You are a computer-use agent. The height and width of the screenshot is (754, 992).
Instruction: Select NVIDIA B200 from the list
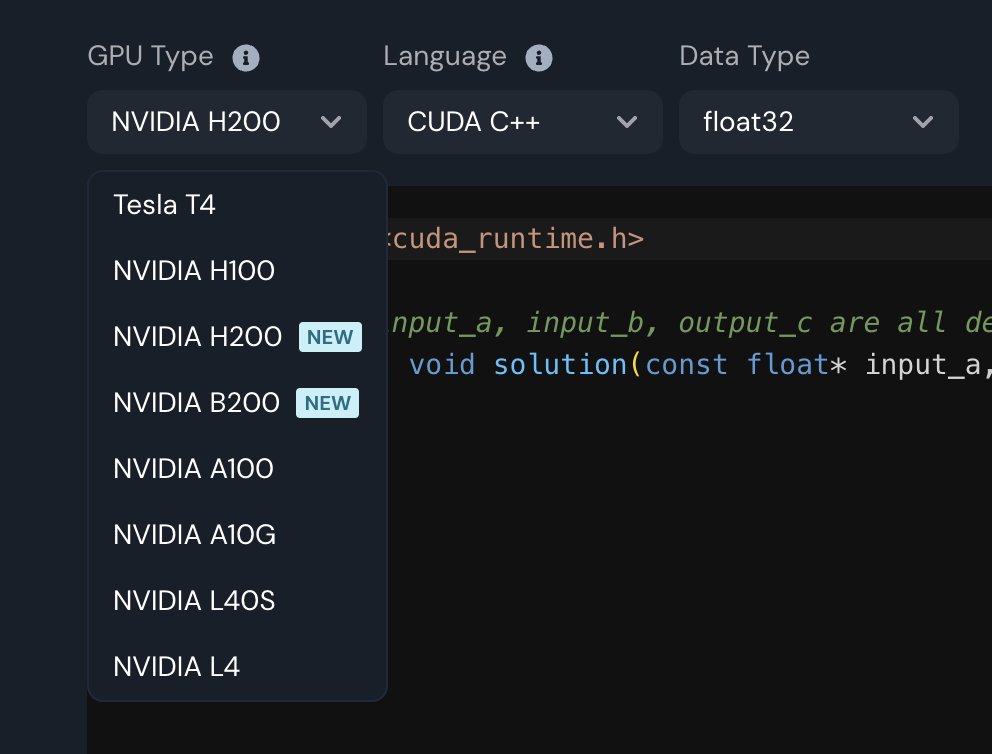237,403
